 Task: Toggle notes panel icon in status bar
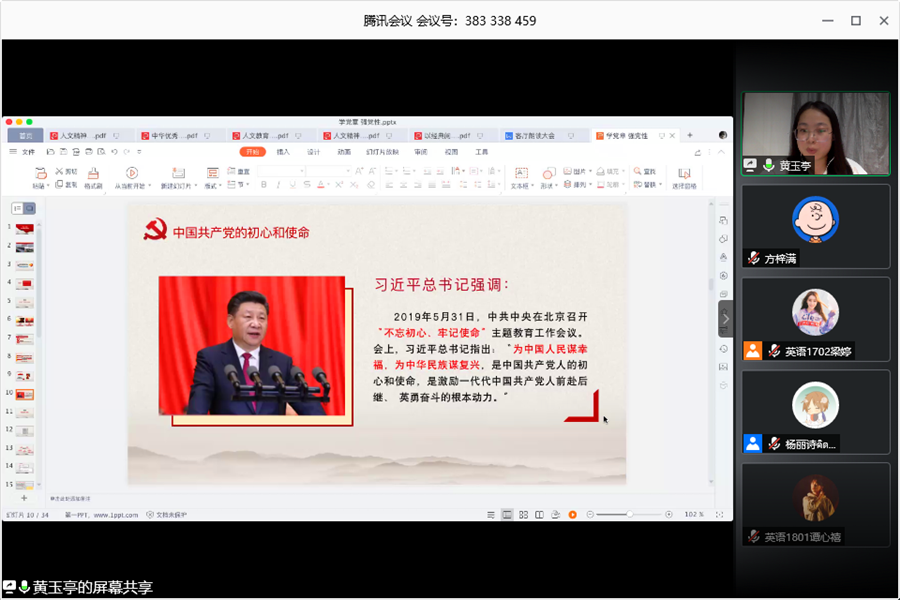tap(491, 514)
